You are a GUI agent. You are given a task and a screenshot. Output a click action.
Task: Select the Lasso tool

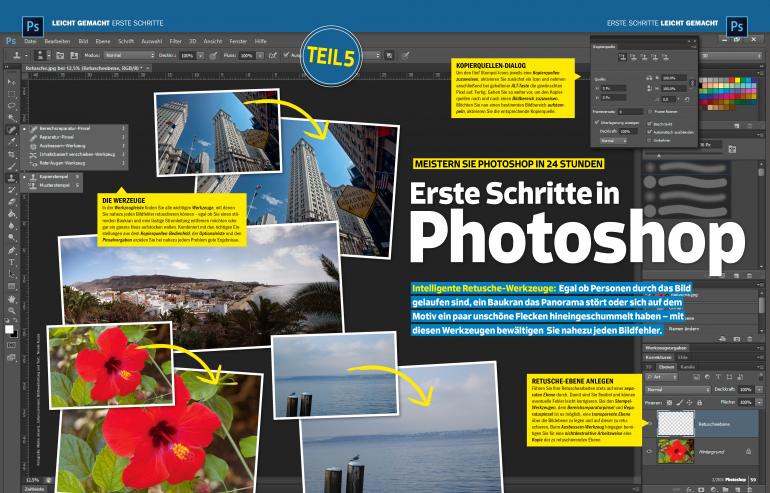click(x=11, y=106)
